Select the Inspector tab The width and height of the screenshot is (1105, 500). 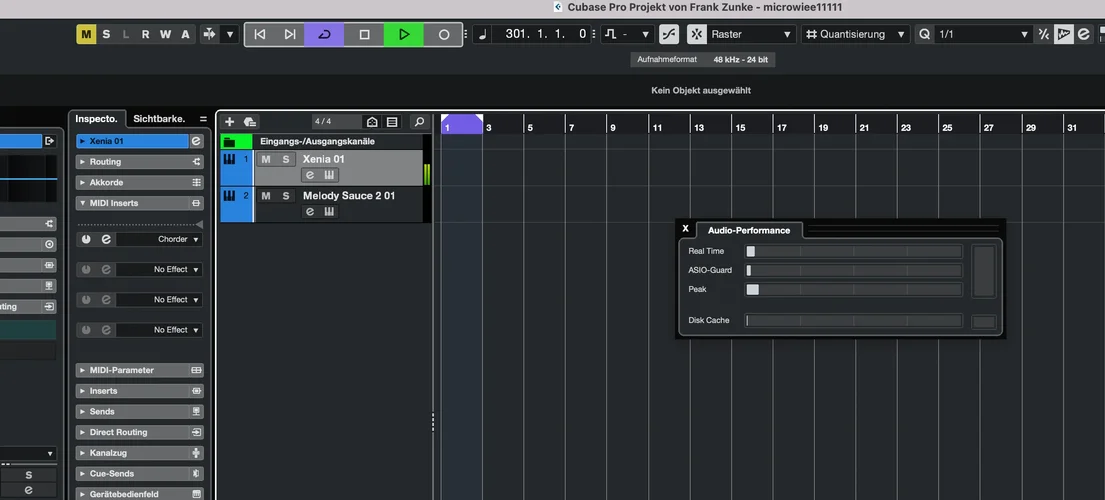click(x=96, y=118)
